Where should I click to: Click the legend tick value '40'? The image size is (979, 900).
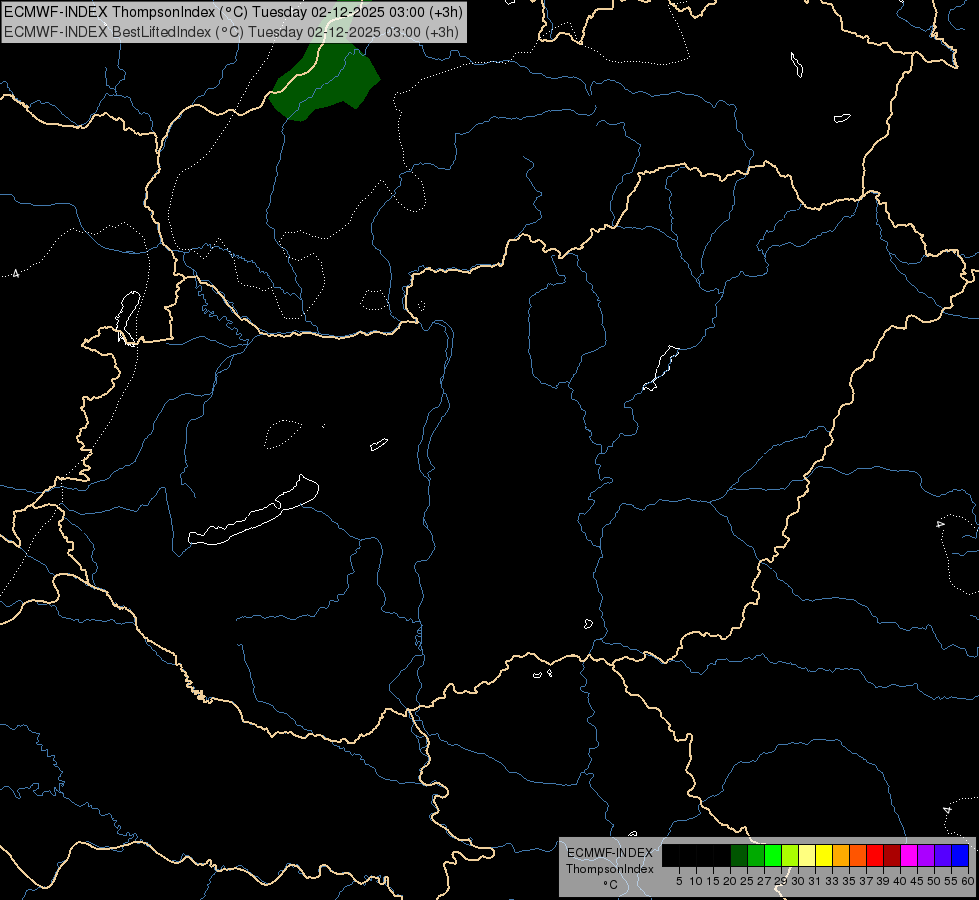(x=900, y=881)
